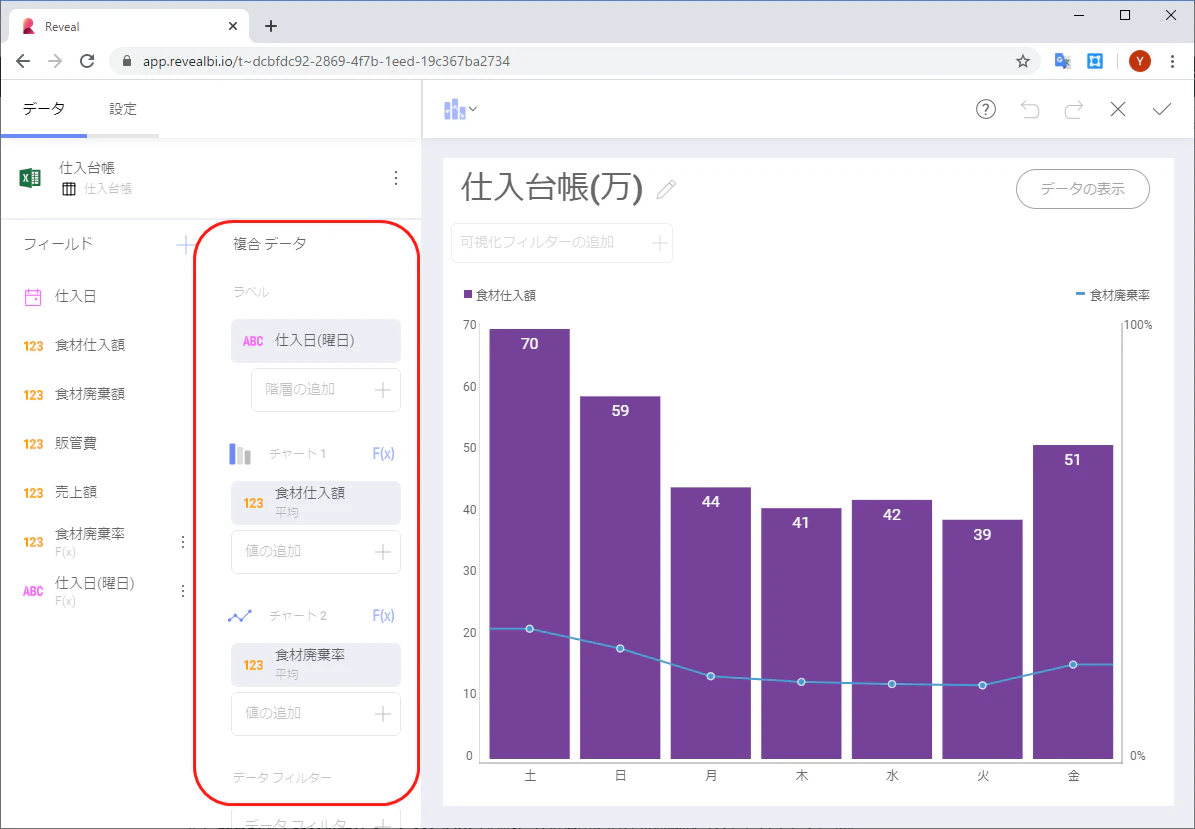Open a new browser tab
The image size is (1195, 829).
[271, 26]
